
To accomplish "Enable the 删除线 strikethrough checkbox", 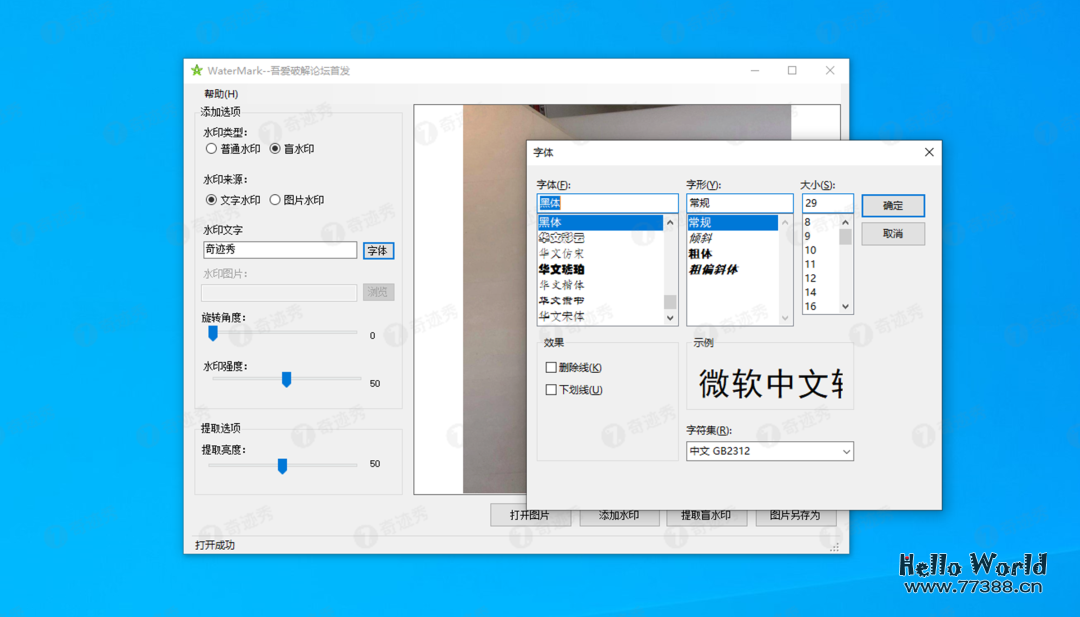I will click(x=550, y=367).
